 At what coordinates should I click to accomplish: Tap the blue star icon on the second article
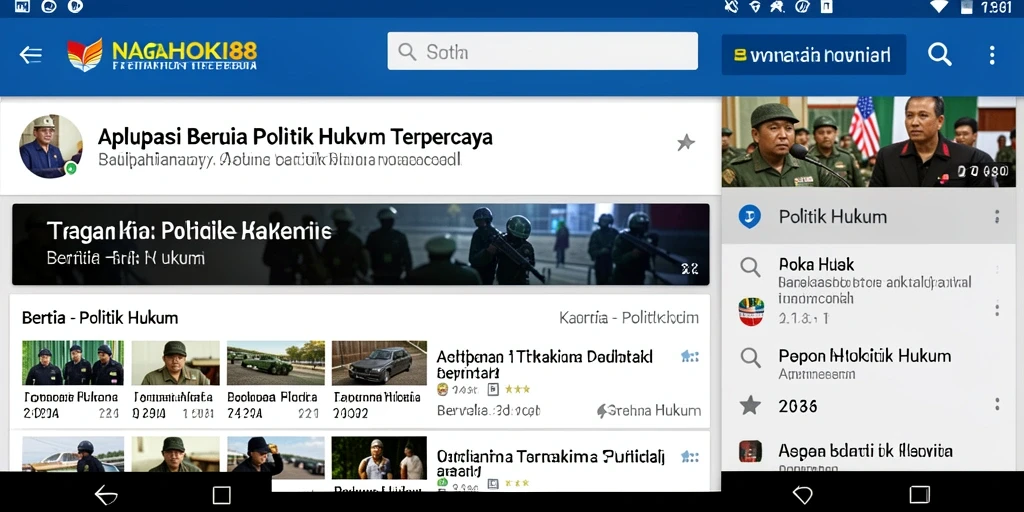[689, 456]
